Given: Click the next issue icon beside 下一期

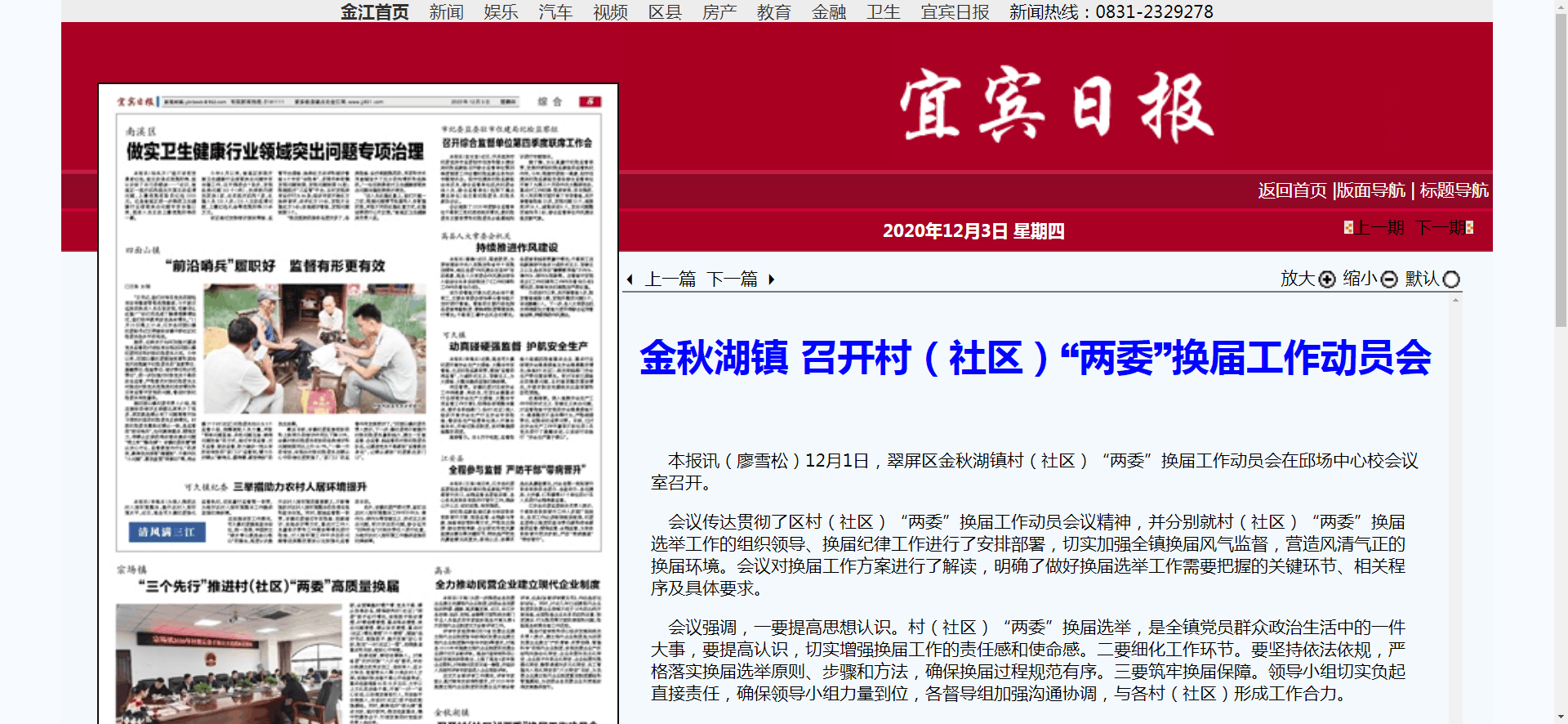Looking at the screenshot, I should click(x=1469, y=227).
